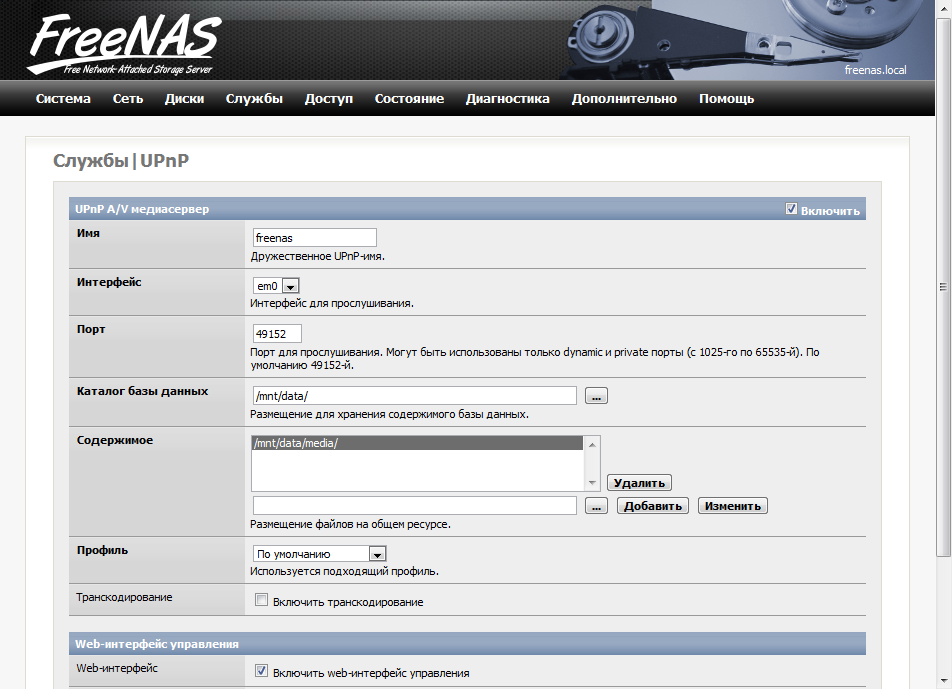Open the Диагностика menu
The width and height of the screenshot is (952, 689).
pyautogui.click(x=508, y=99)
